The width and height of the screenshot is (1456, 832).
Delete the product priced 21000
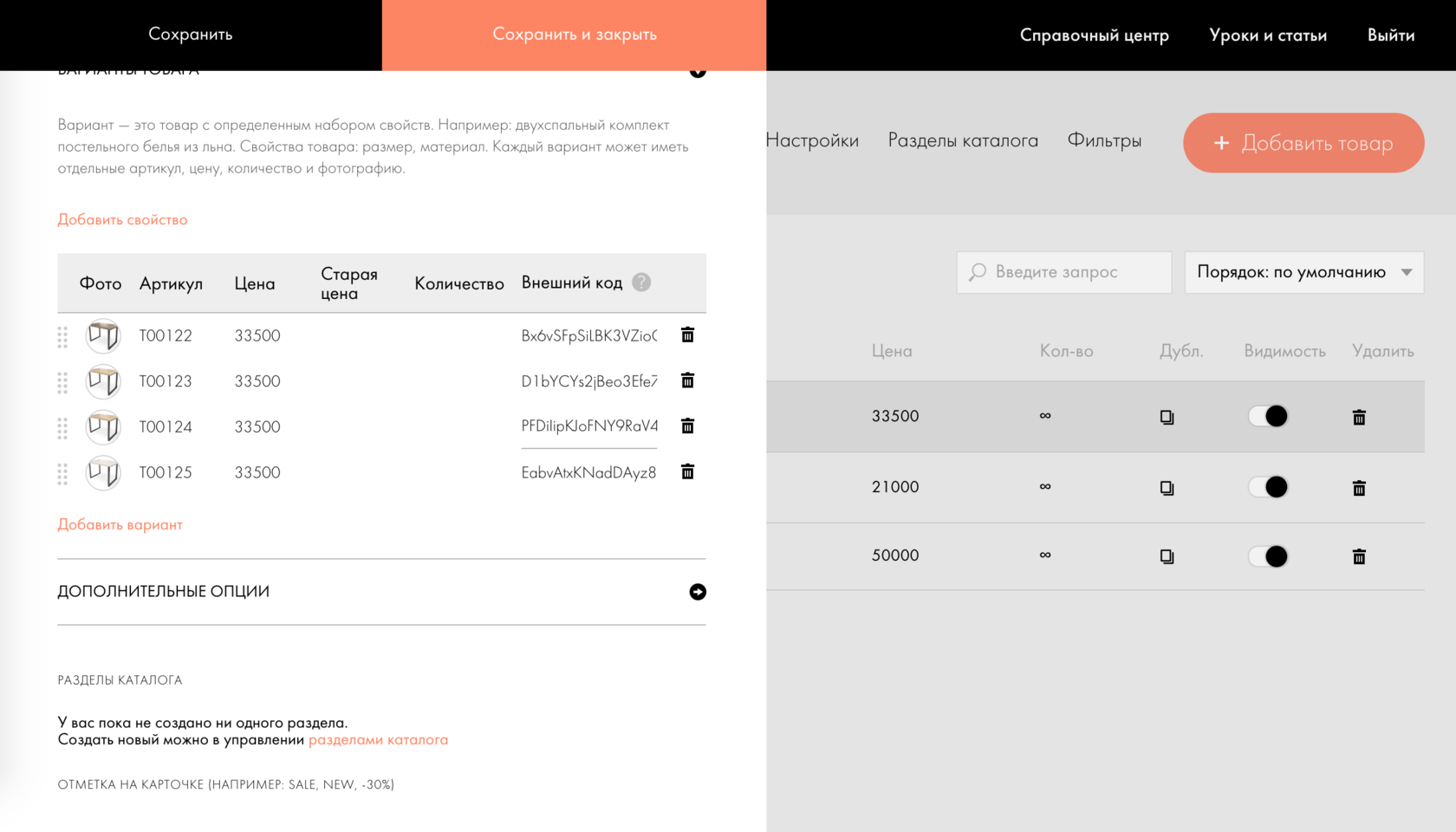click(1359, 488)
